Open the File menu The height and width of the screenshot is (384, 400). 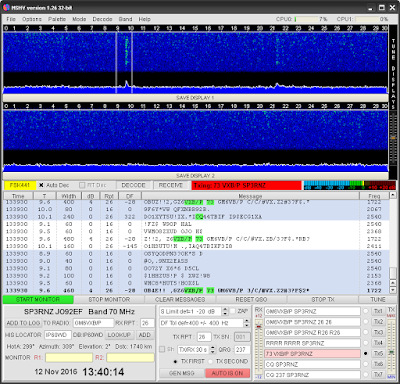coord(11,19)
